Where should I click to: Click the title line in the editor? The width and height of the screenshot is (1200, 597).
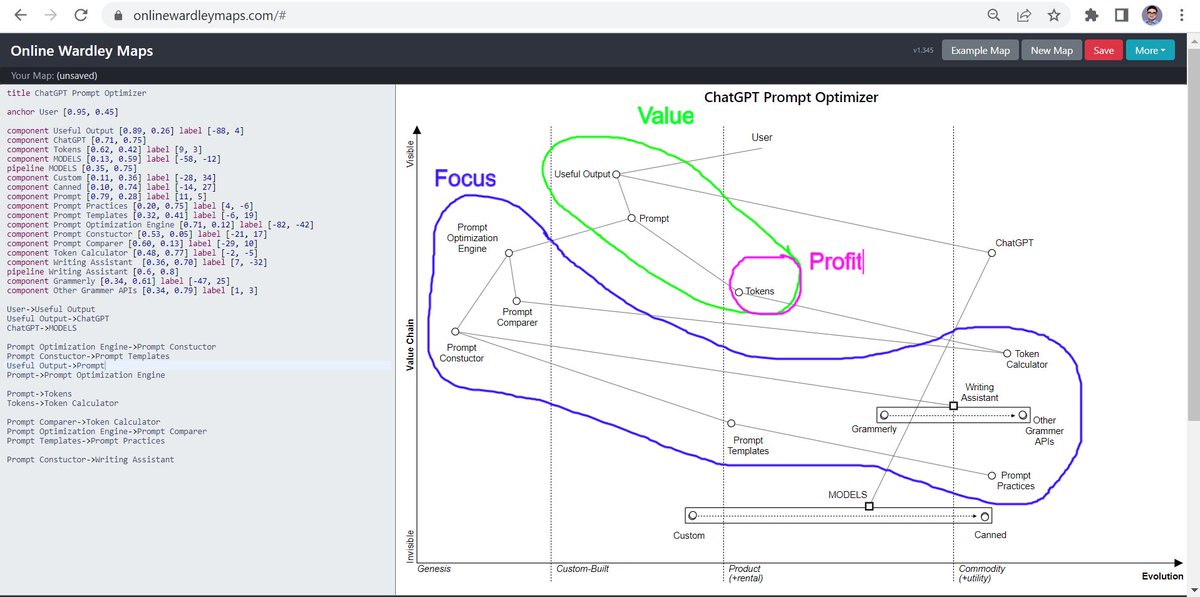click(x=76, y=93)
